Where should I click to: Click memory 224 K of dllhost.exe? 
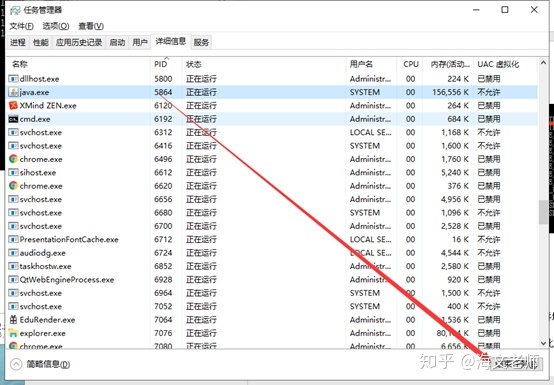point(458,78)
